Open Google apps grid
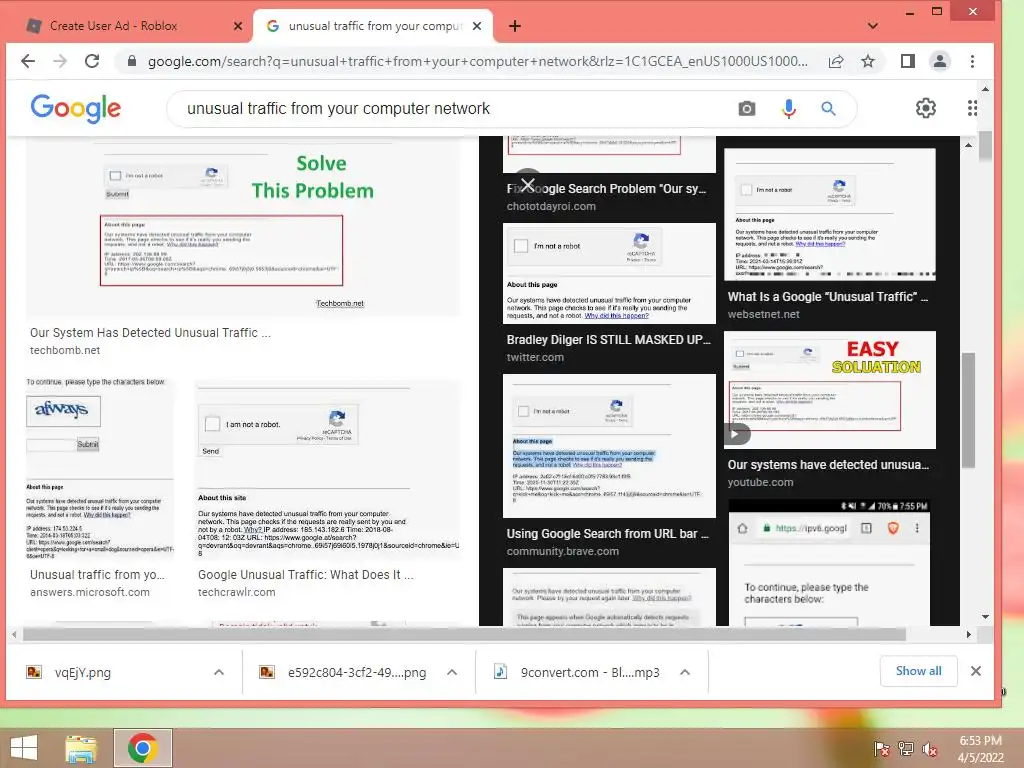This screenshot has width=1024, height=768. 972,108
